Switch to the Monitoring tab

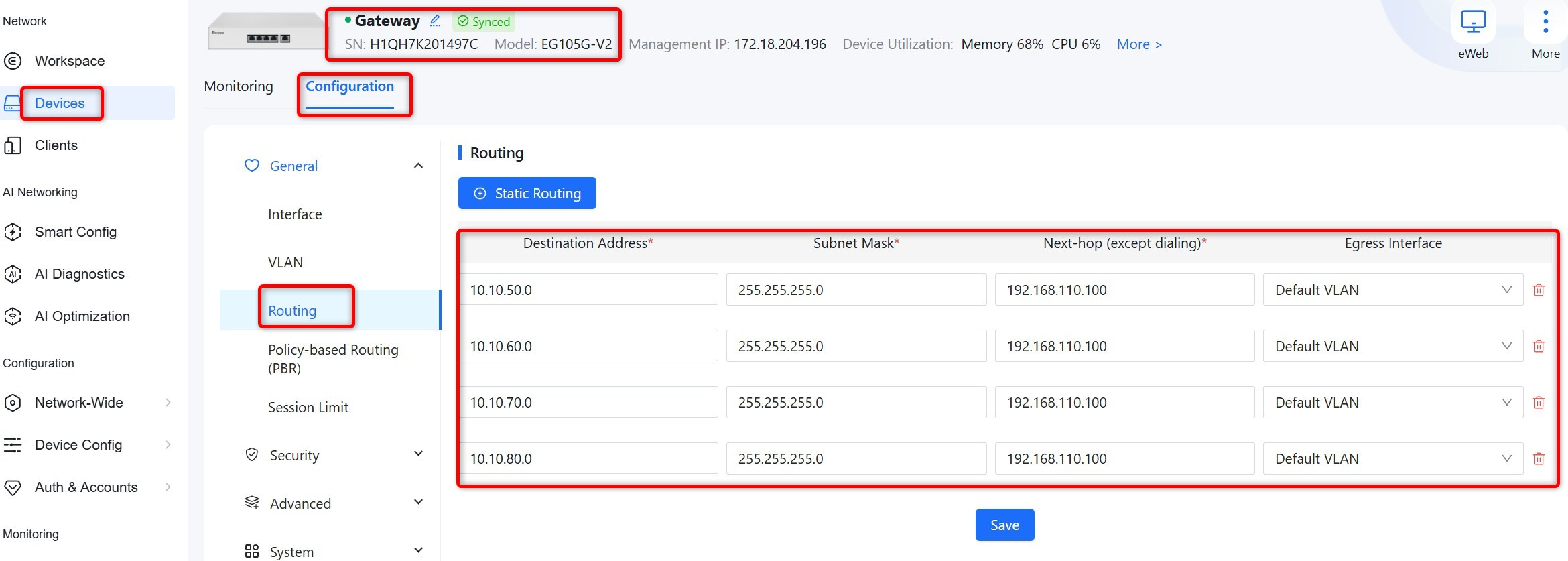pyautogui.click(x=239, y=86)
